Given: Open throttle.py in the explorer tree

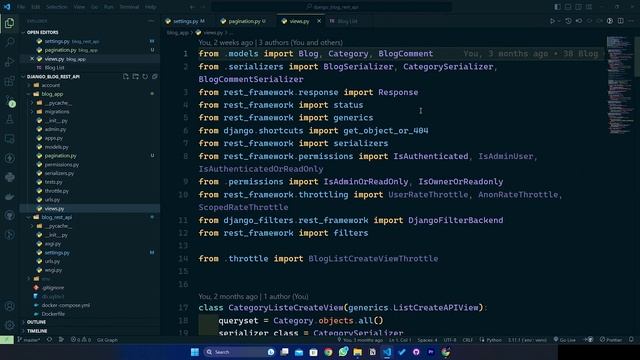Looking at the screenshot, I should [x=56, y=191].
